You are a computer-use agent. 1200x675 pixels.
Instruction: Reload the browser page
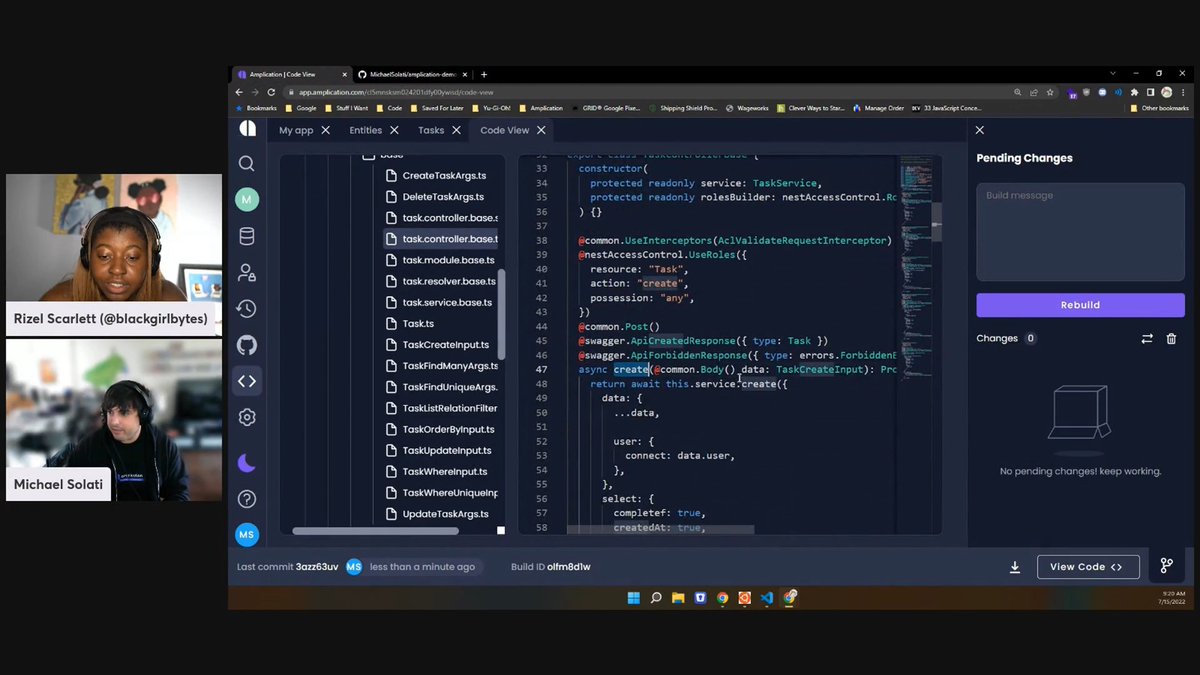click(x=271, y=92)
